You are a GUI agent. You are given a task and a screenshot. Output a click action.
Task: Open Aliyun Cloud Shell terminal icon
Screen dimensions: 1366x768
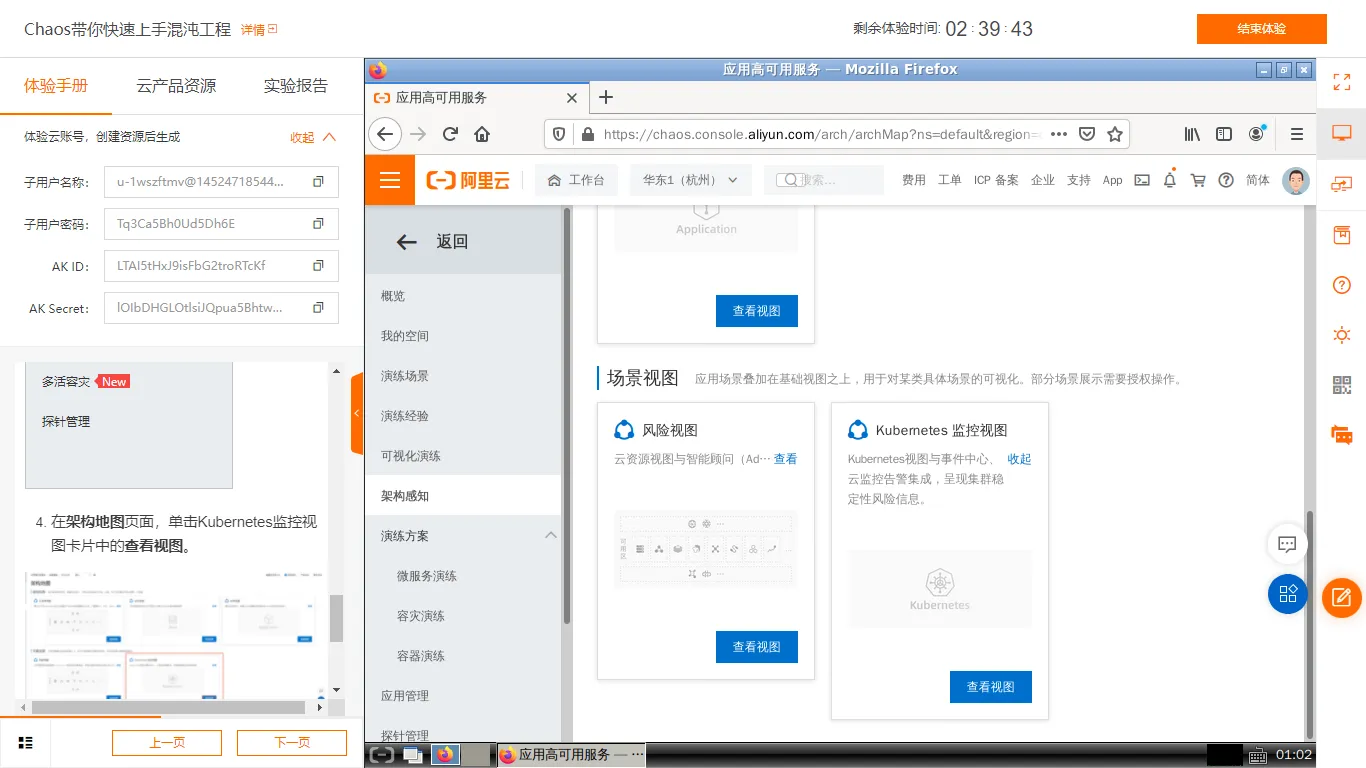[1141, 180]
